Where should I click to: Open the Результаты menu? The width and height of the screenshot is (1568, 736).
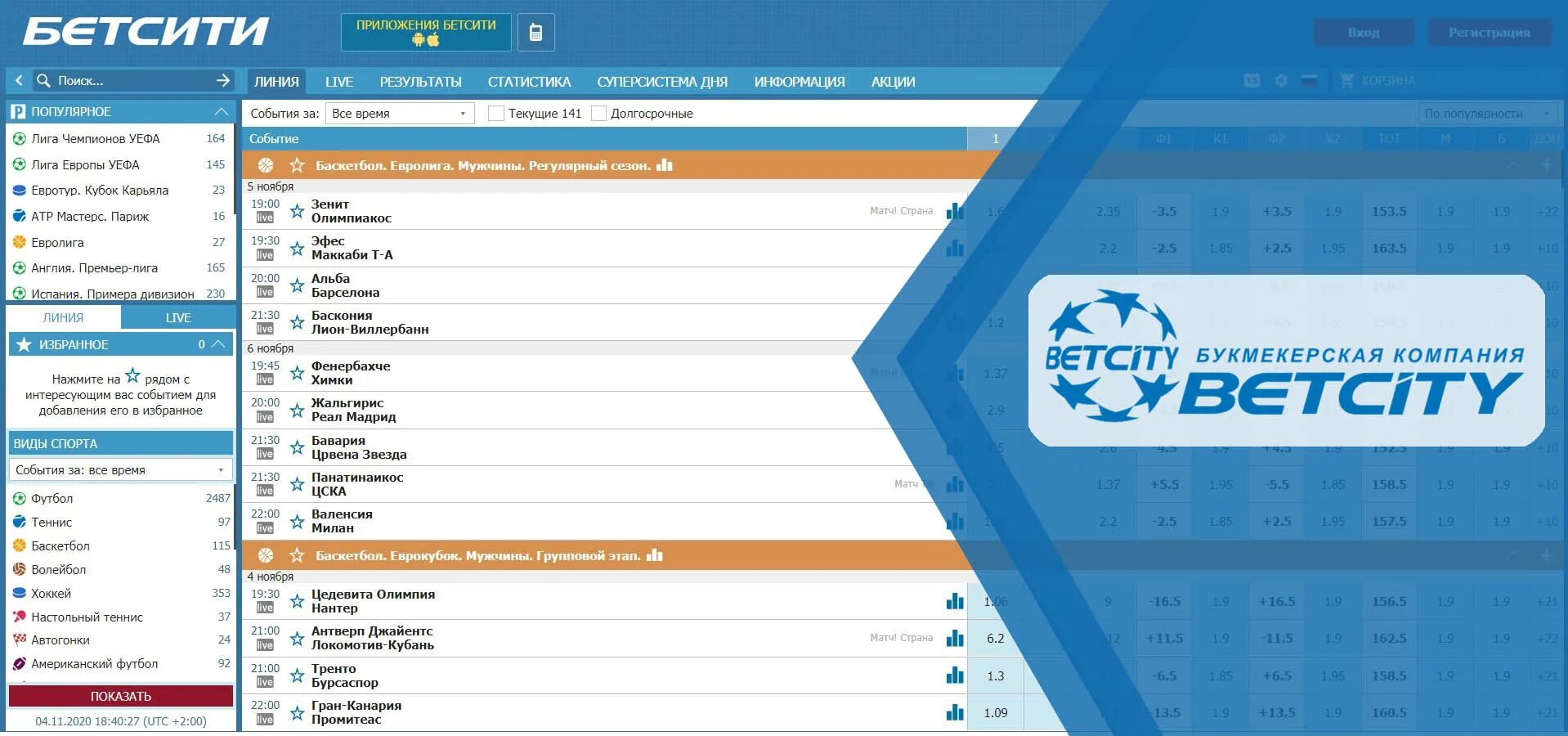coord(420,82)
